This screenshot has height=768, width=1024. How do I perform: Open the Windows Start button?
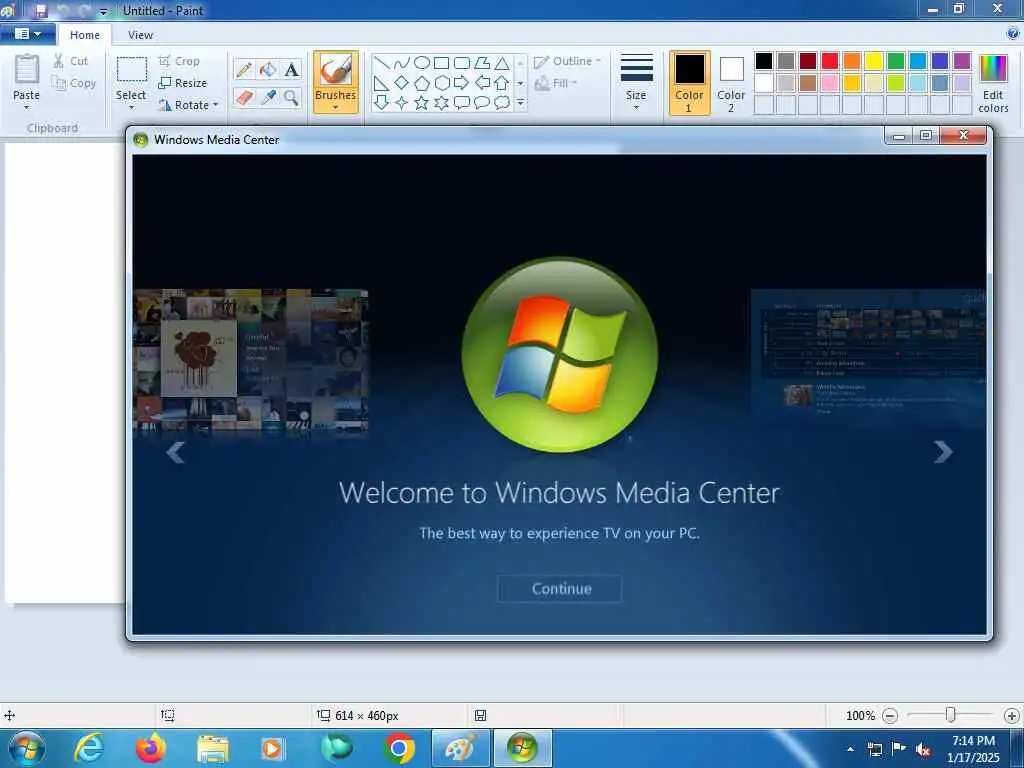(26, 748)
